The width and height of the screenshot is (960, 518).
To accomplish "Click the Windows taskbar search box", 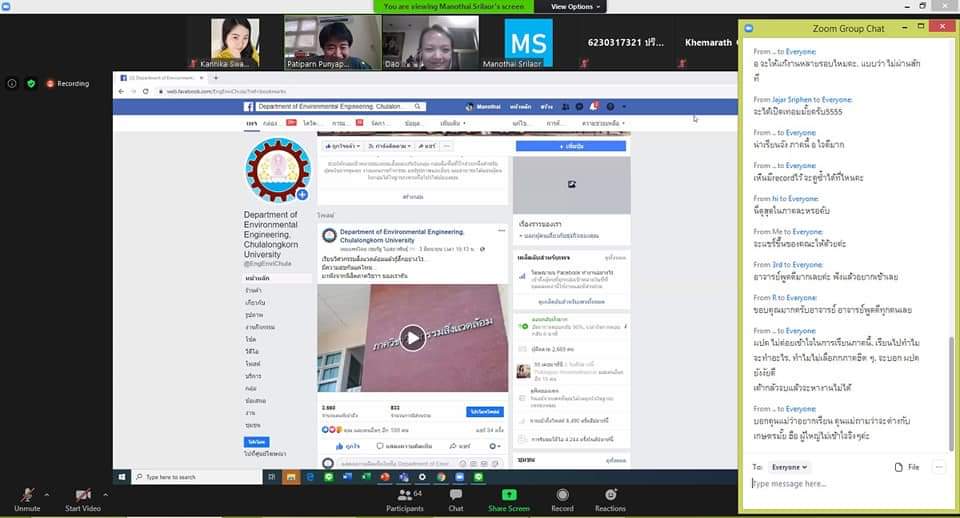I will point(197,477).
